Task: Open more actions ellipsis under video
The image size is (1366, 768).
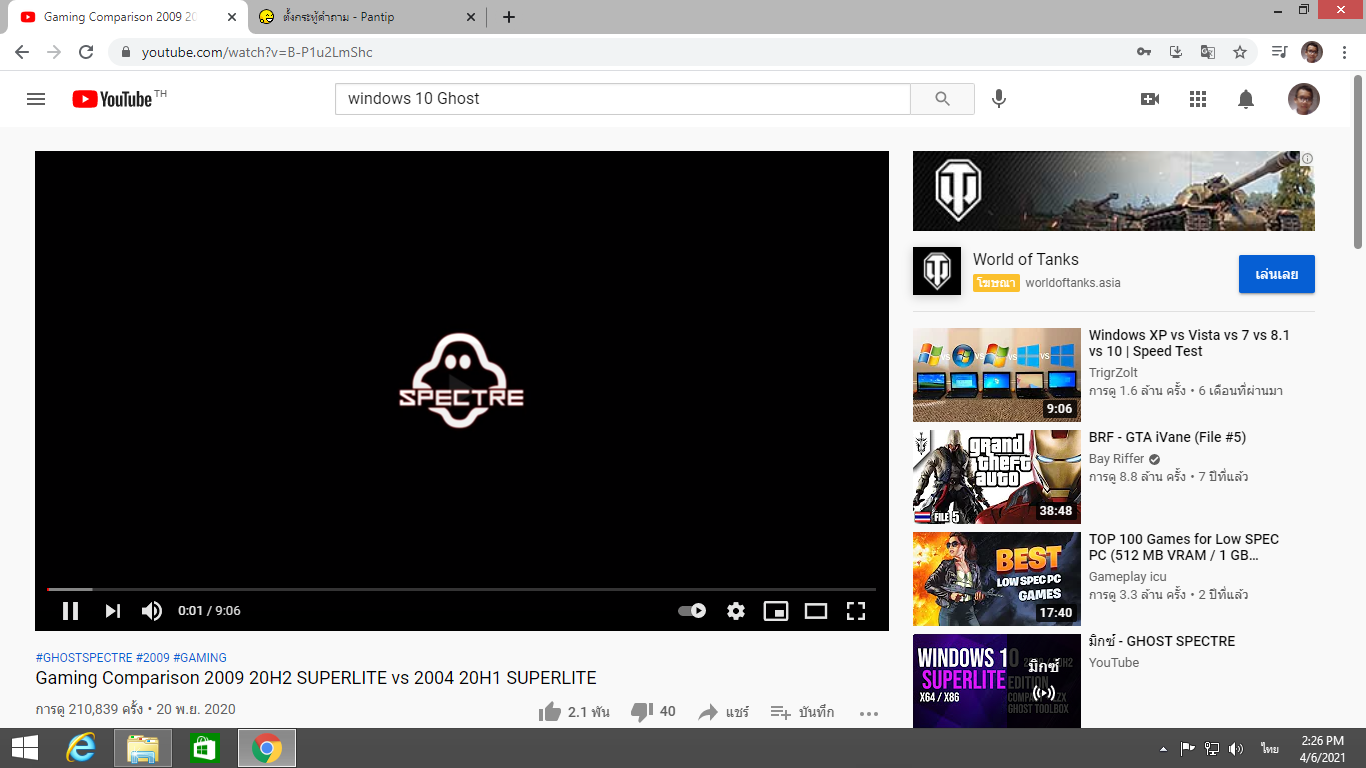Action: tap(869, 713)
